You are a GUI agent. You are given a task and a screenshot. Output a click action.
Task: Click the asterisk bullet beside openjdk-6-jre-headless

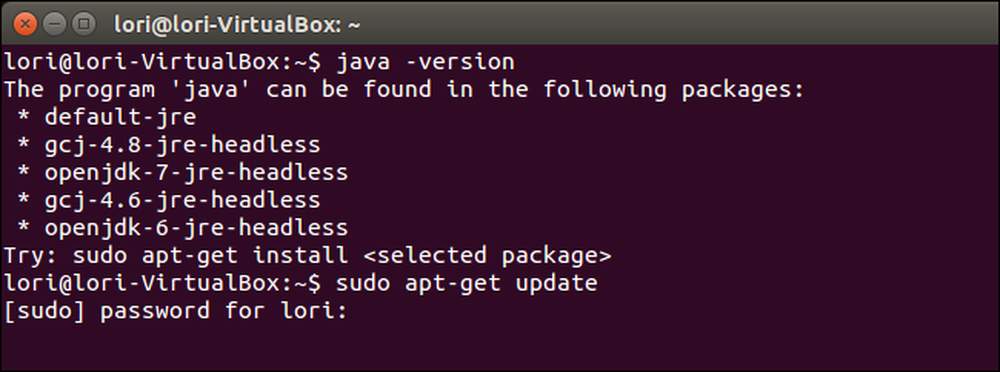[x=24, y=229]
